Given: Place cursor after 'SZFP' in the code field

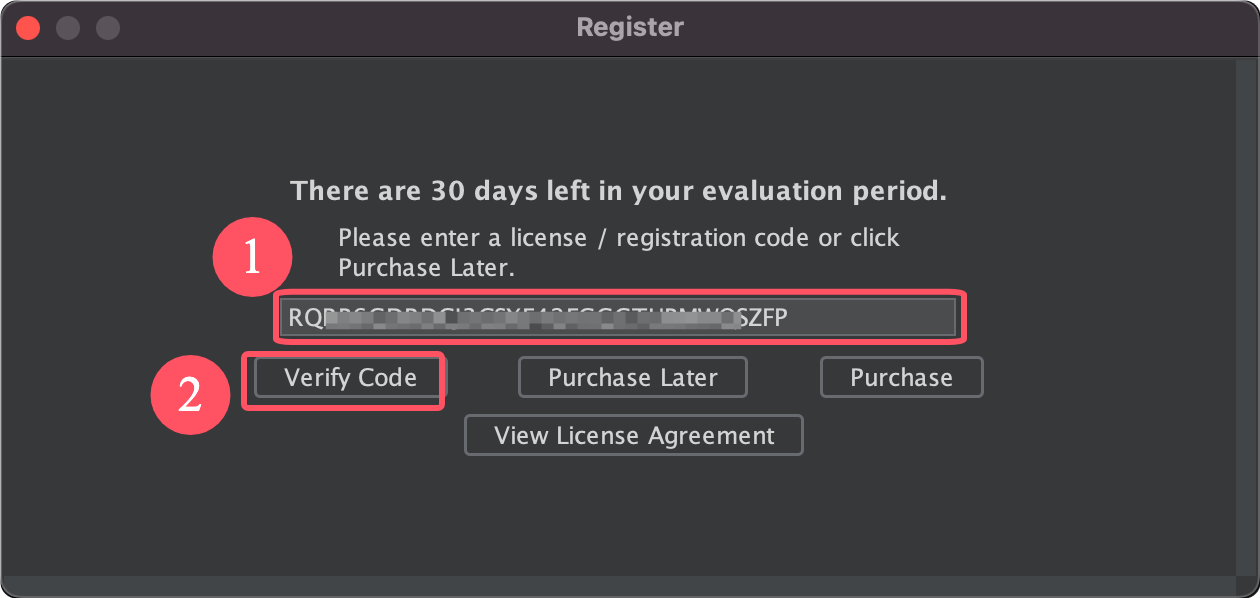Looking at the screenshot, I should click(790, 318).
